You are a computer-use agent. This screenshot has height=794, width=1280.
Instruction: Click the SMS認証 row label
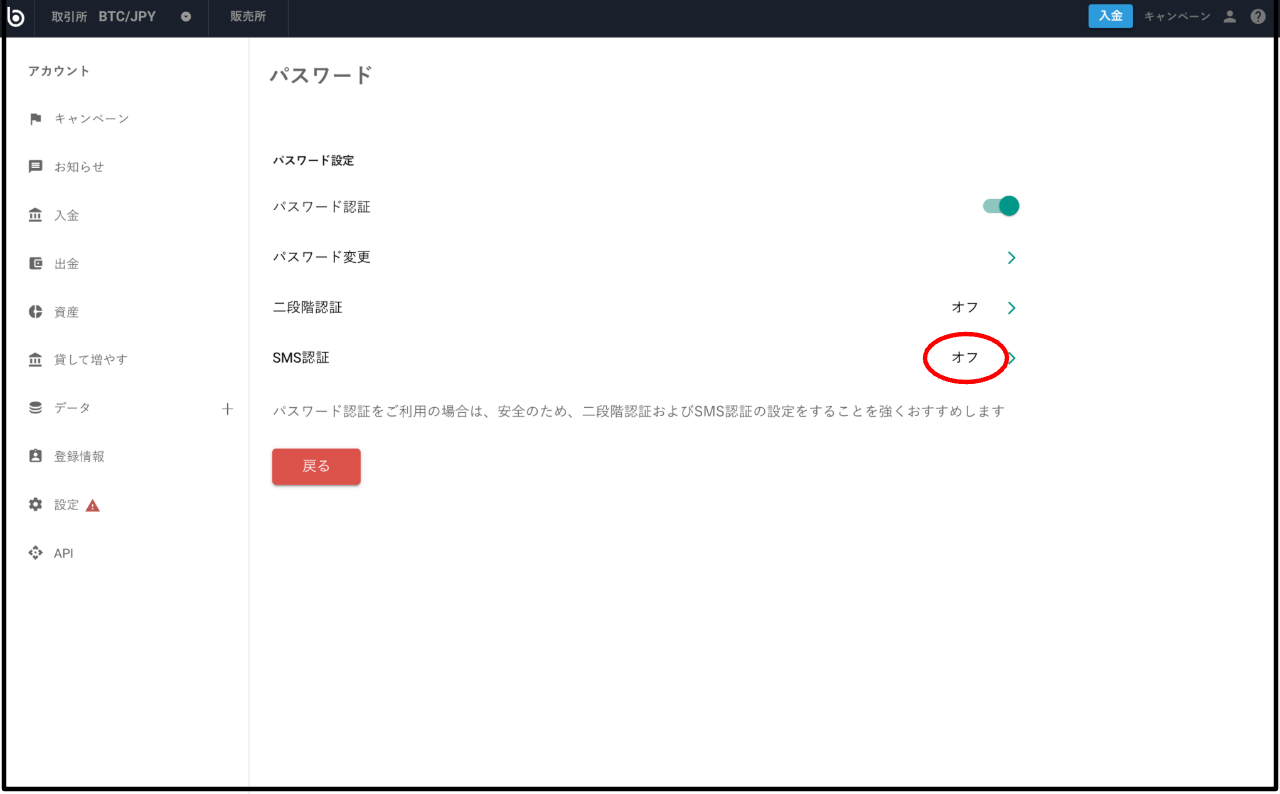(301, 358)
